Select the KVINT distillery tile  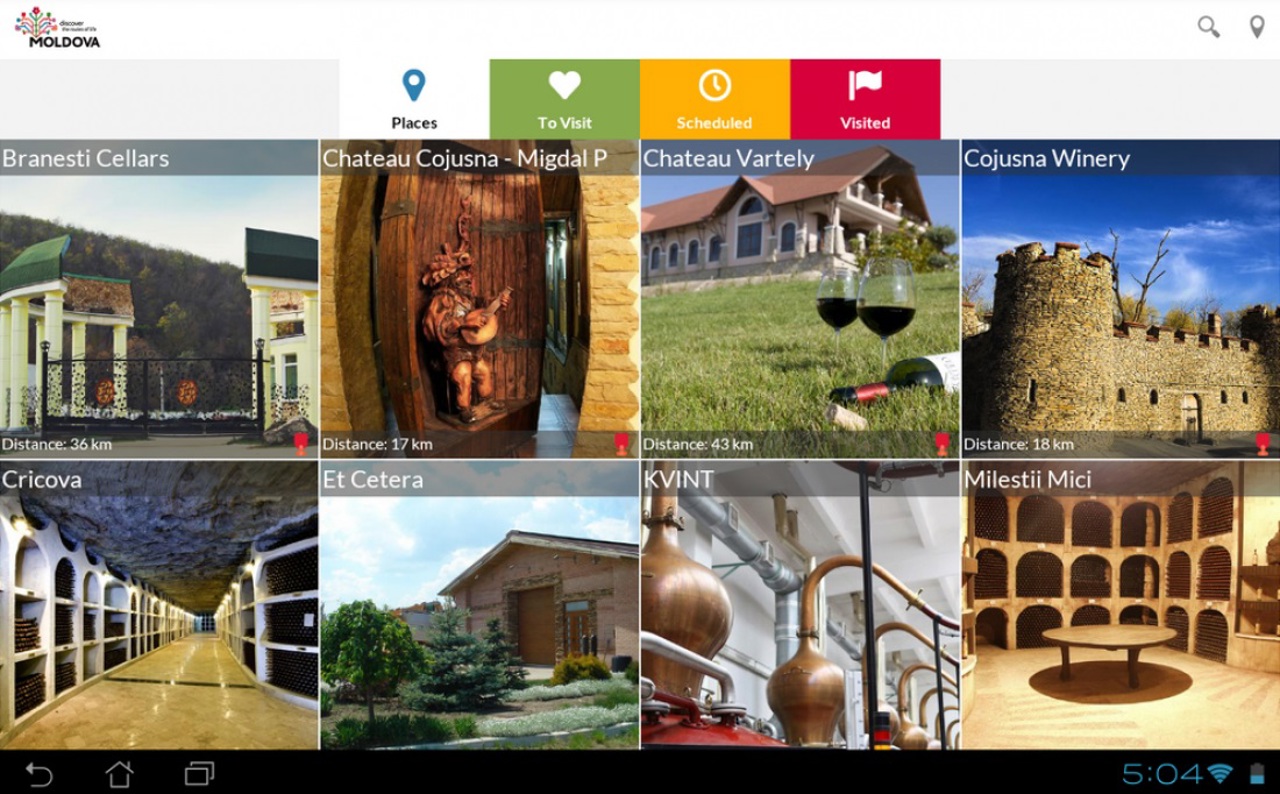800,605
